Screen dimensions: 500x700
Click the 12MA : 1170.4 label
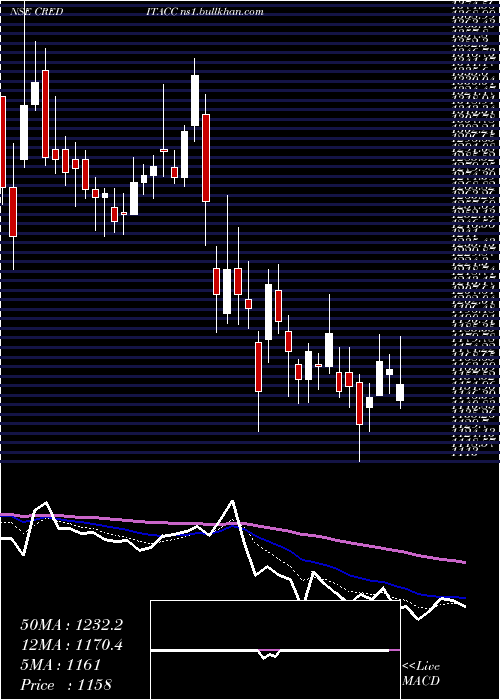(71, 645)
